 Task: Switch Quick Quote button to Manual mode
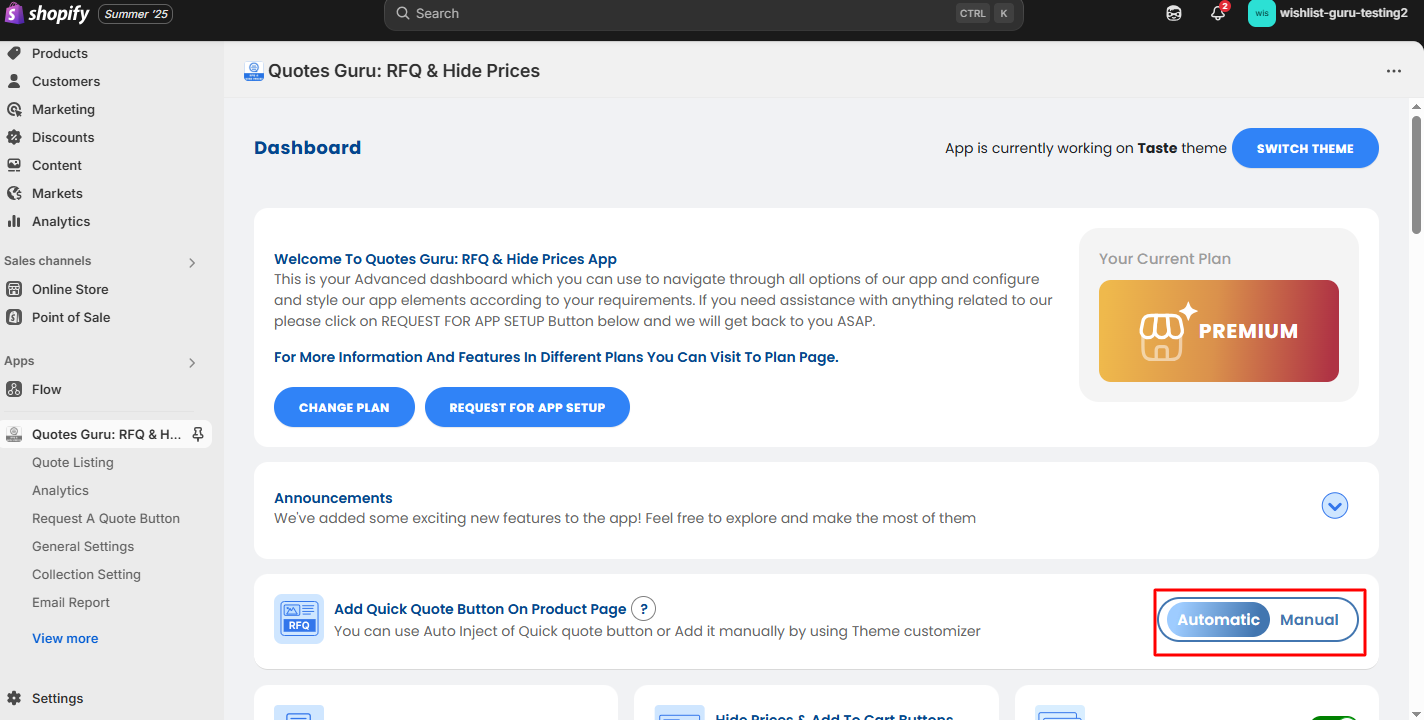[x=1309, y=620]
